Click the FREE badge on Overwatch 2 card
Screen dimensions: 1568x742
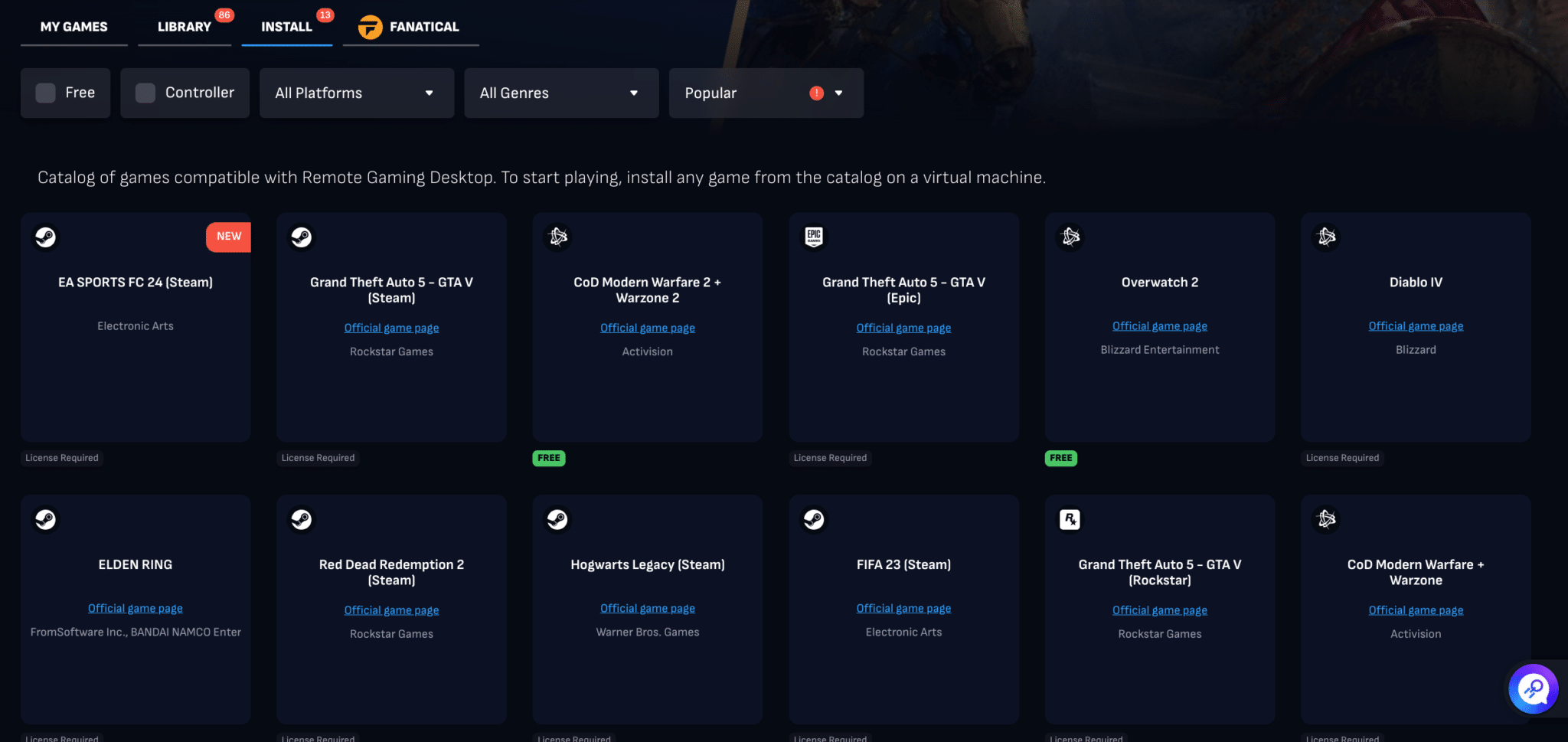1060,458
